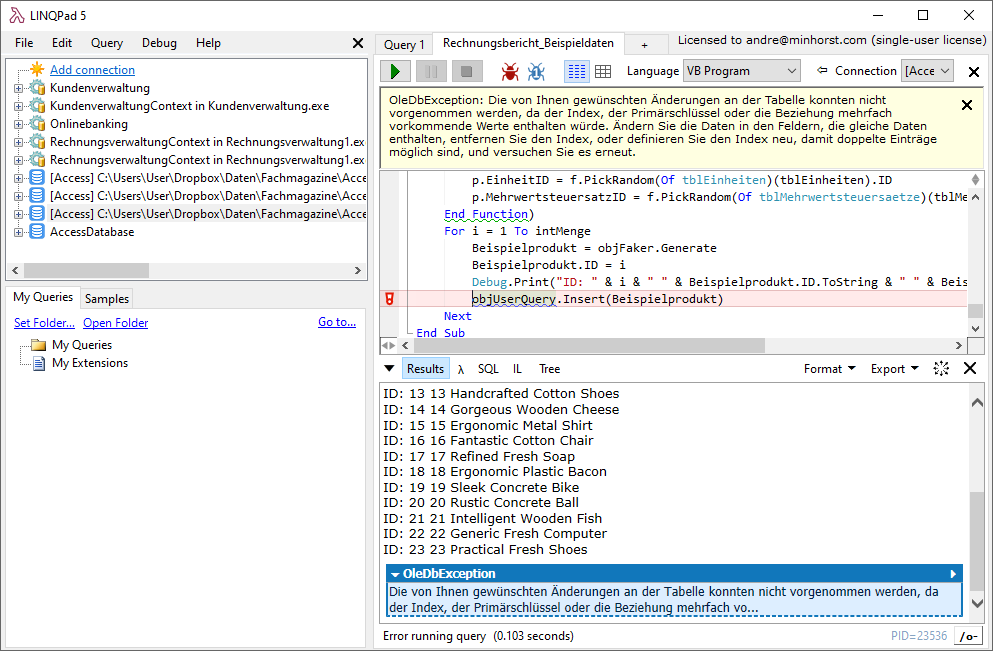This screenshot has width=993, height=651.
Task: Click the red bug debug icon
Action: [x=510, y=72]
